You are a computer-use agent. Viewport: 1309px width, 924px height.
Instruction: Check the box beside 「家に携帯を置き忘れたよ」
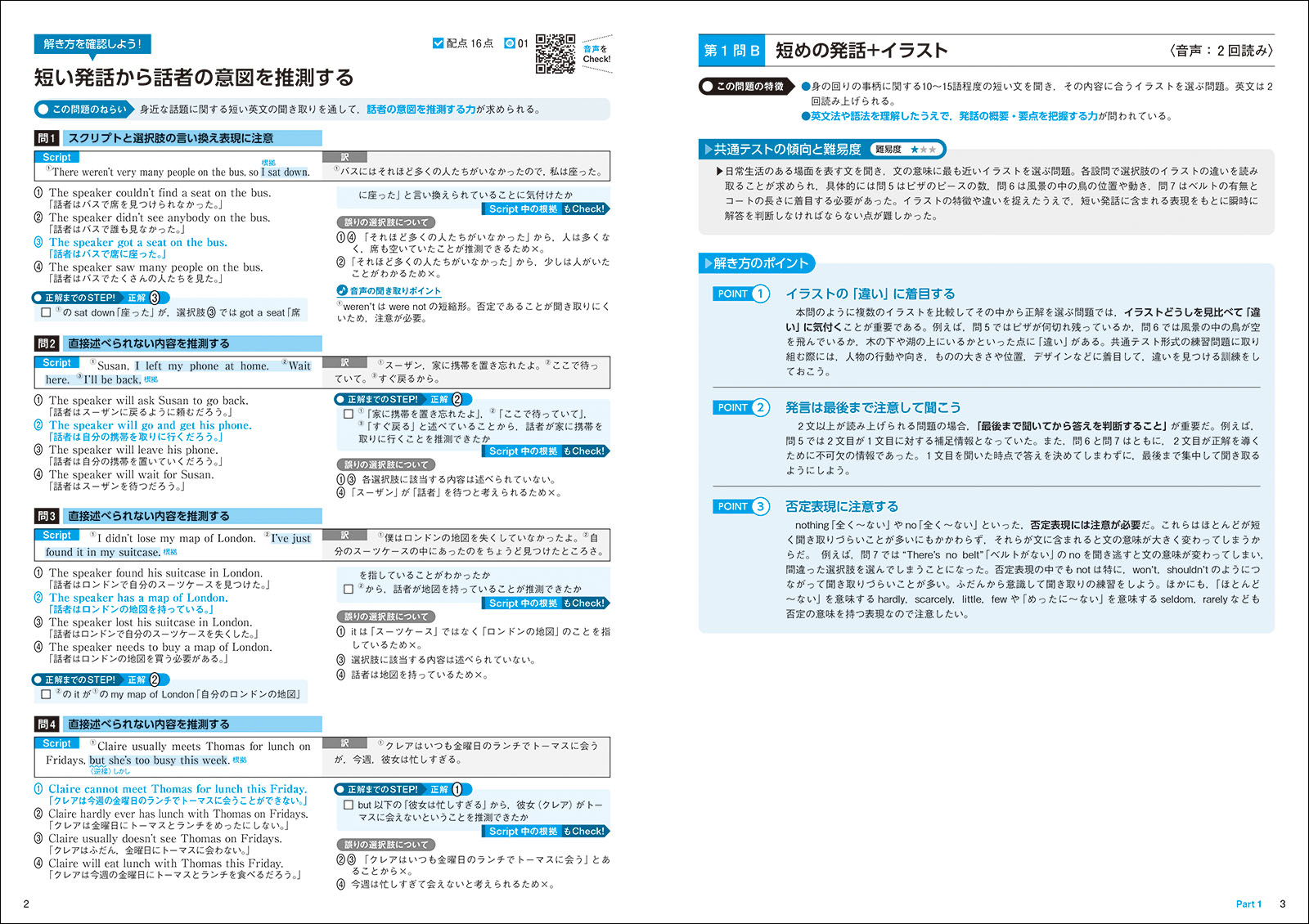349,414
